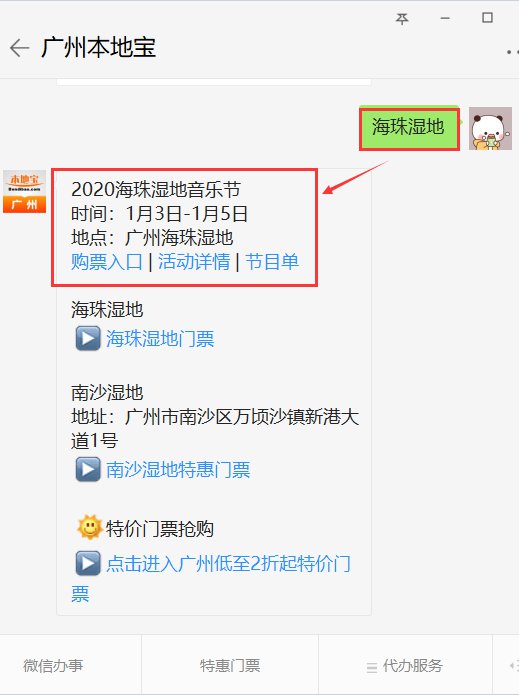Screen dimensions: 519x695
Task: Click play icon beside 点击进入广州低至2折起特价门票
Action: 88,563
